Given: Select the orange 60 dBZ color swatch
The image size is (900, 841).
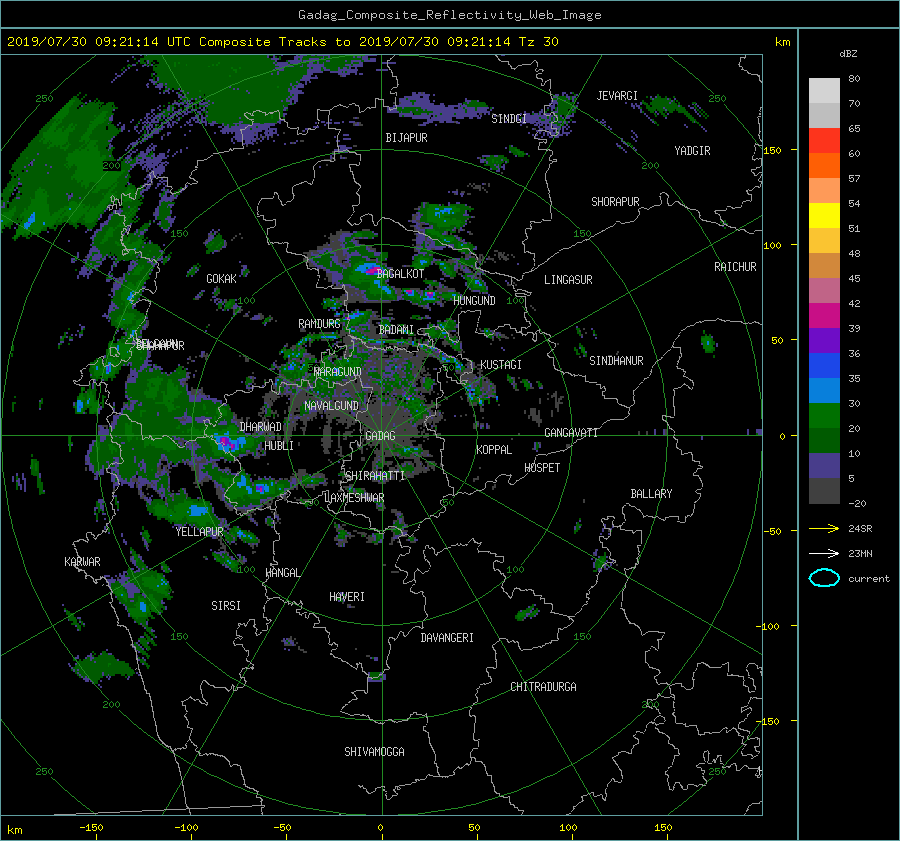Looking at the screenshot, I should click(x=824, y=166).
